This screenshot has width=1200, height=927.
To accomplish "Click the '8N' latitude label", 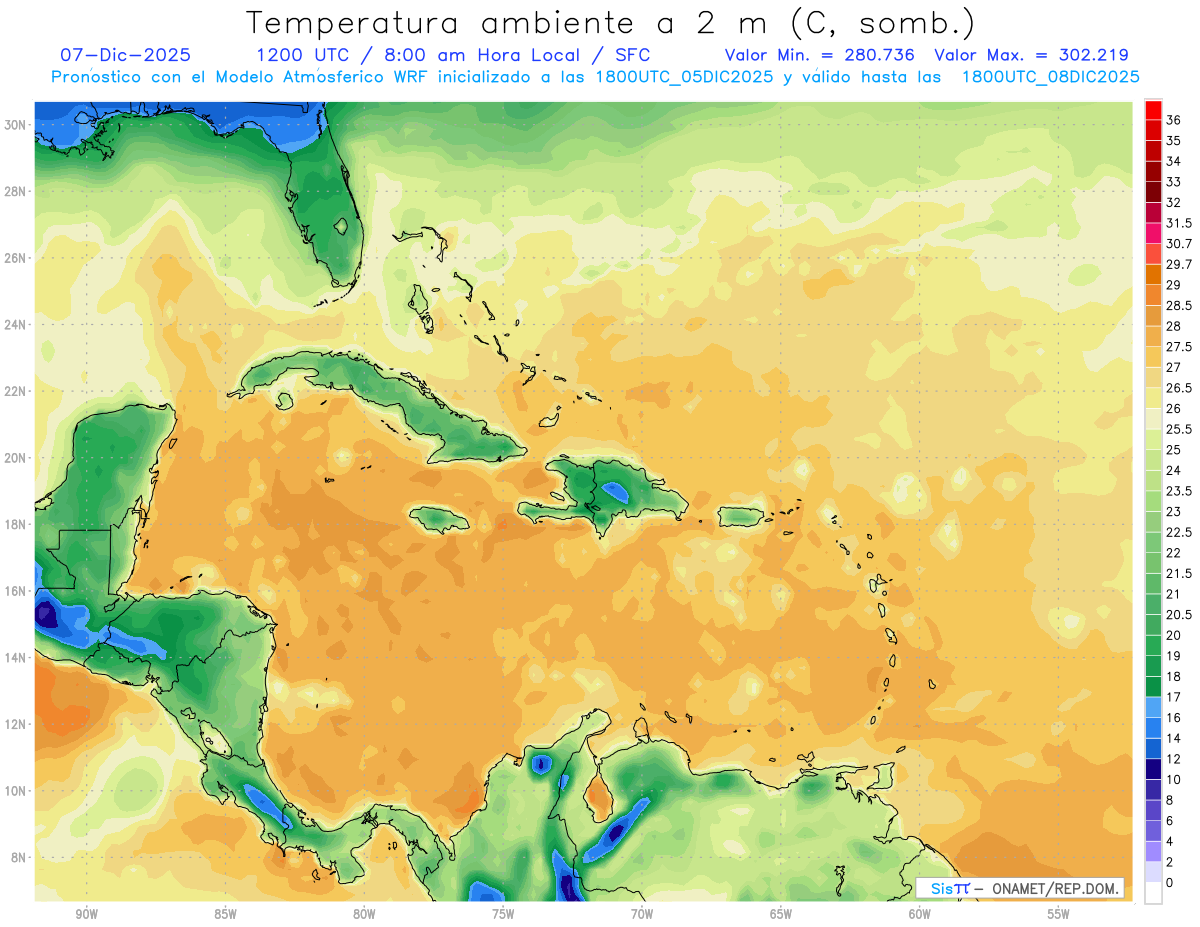I will (x=20, y=857).
